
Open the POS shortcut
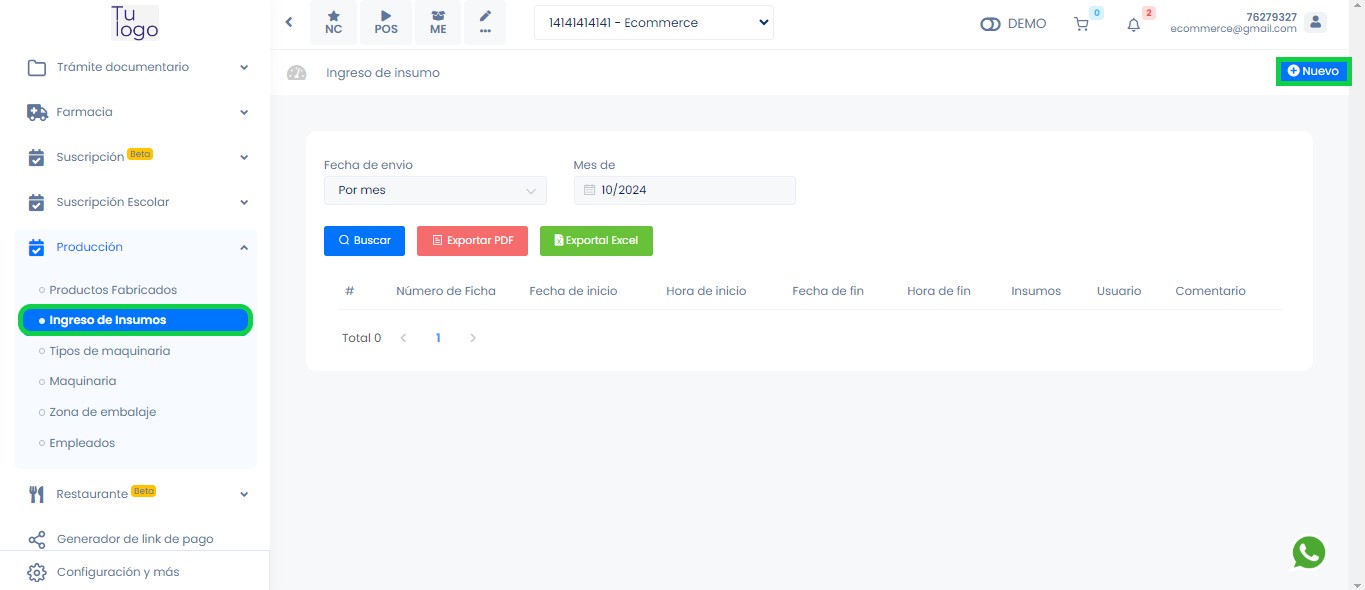386,23
